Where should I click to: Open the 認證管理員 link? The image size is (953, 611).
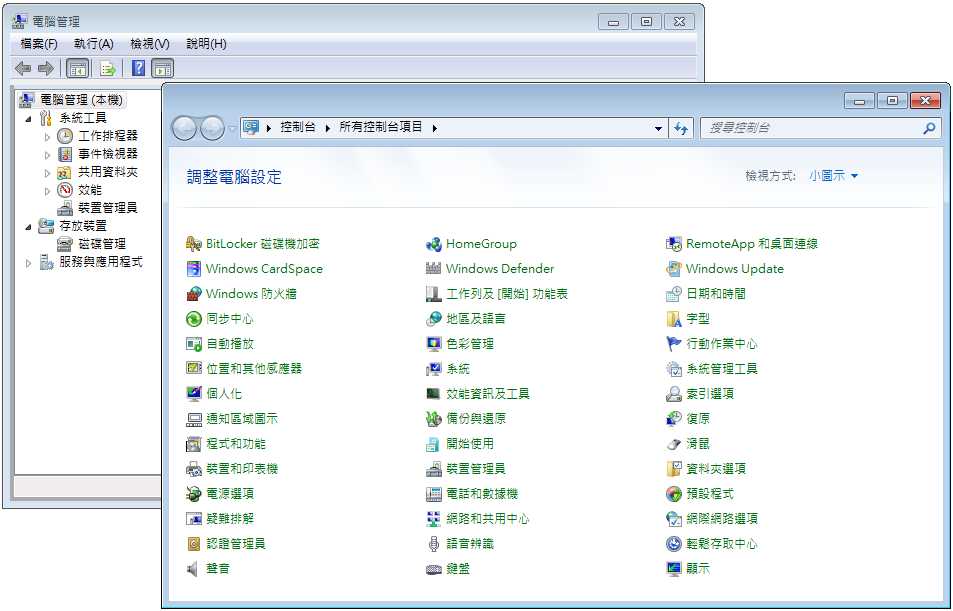pos(236,544)
